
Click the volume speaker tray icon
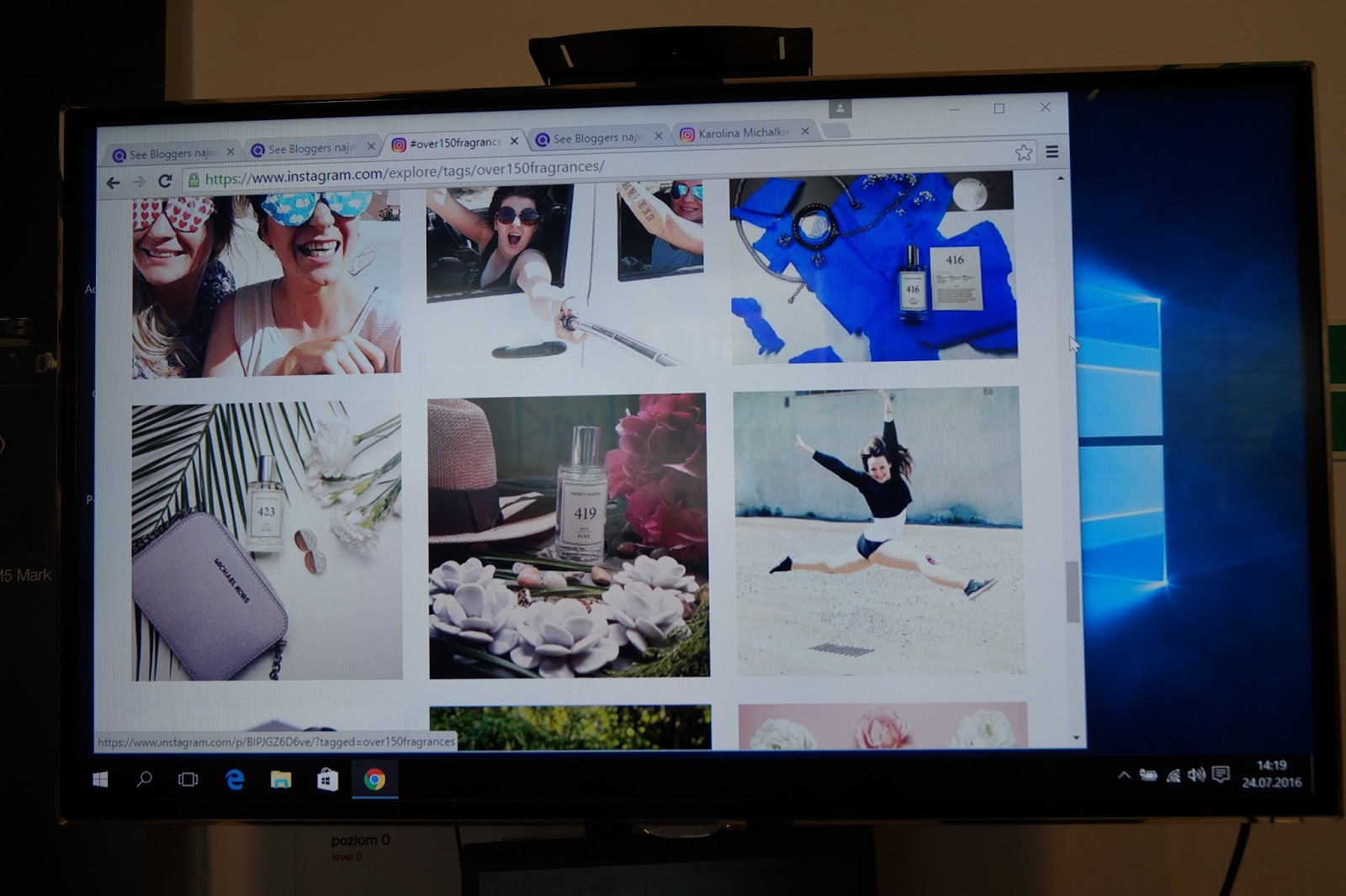click(x=1196, y=774)
